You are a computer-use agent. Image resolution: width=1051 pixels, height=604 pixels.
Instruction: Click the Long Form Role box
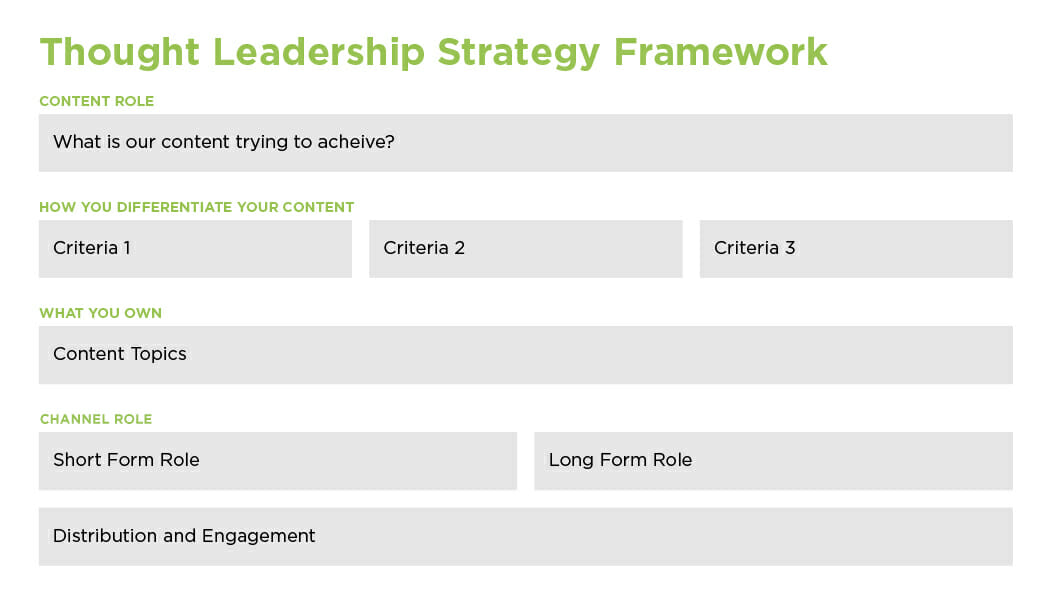point(774,461)
